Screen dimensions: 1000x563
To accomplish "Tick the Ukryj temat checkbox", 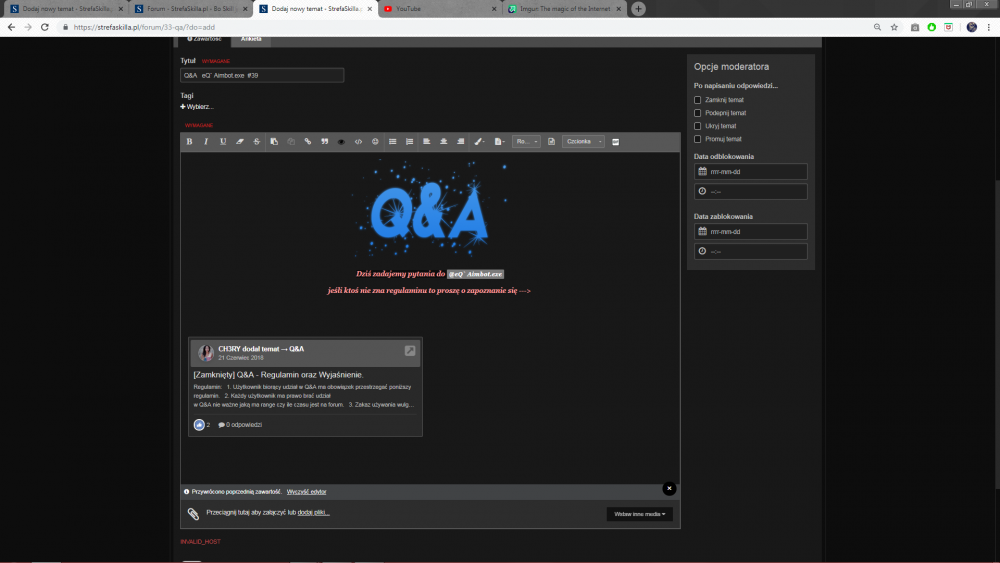I will pos(698,126).
